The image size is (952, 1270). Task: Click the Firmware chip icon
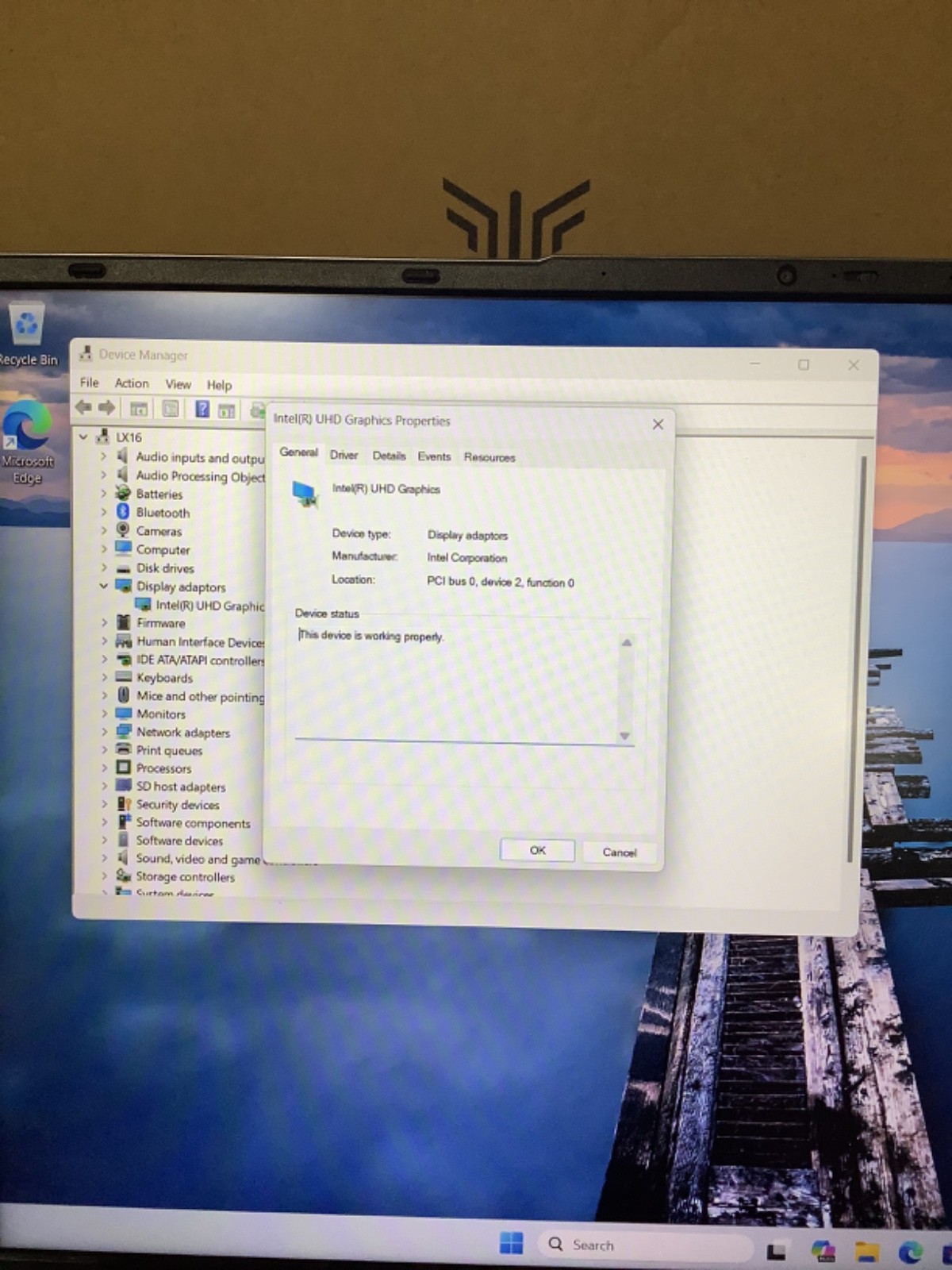pyautogui.click(x=123, y=622)
